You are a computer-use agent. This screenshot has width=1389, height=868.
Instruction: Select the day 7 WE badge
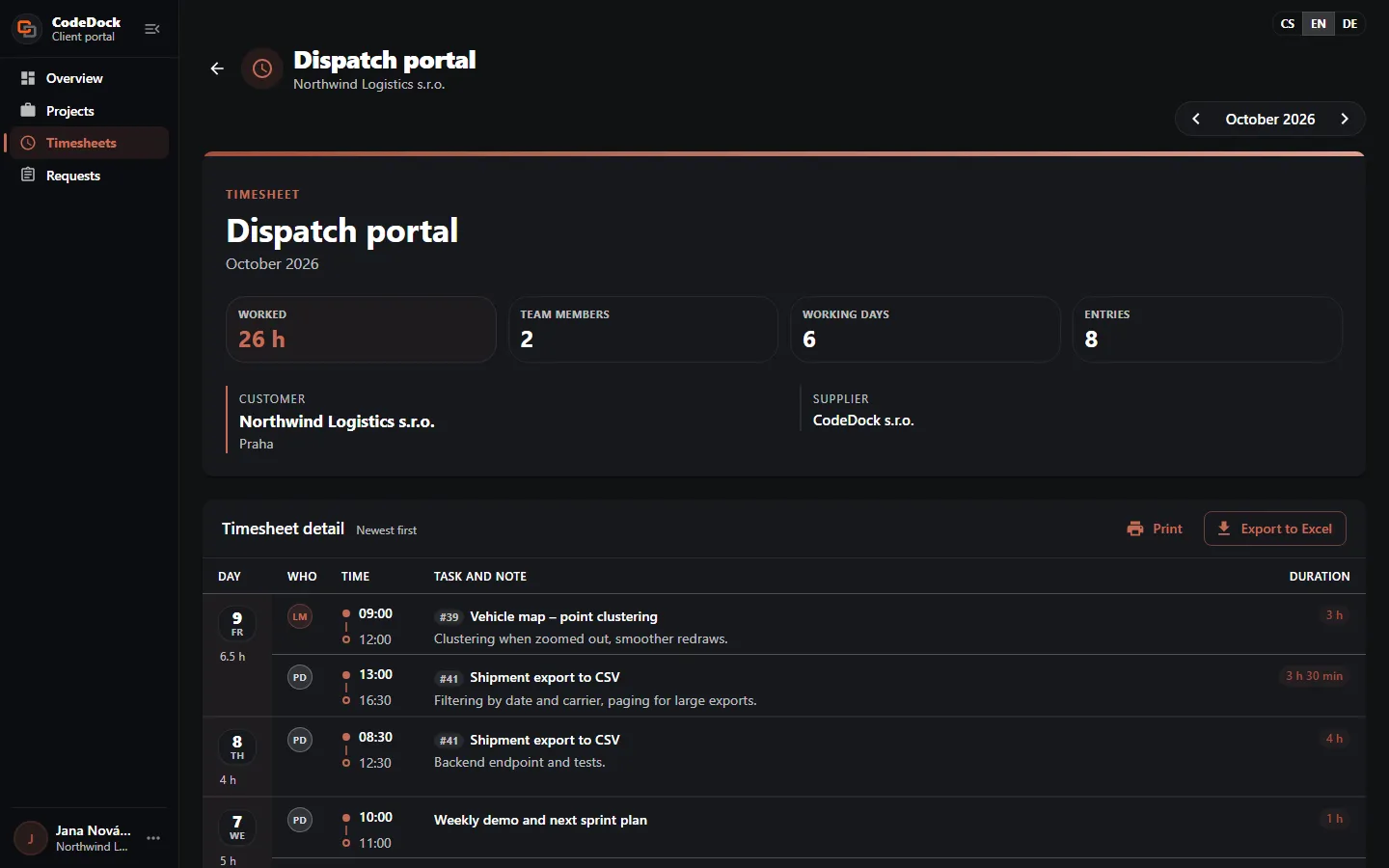click(x=237, y=827)
